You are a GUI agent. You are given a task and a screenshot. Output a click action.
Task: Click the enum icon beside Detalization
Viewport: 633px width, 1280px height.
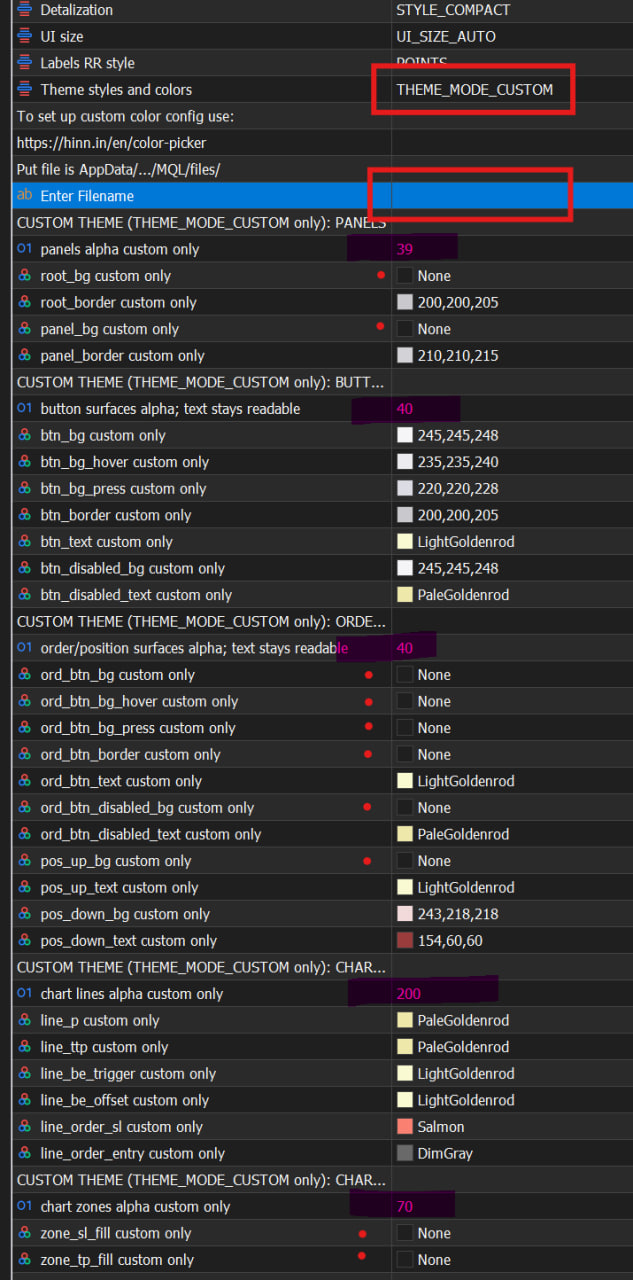[25, 10]
